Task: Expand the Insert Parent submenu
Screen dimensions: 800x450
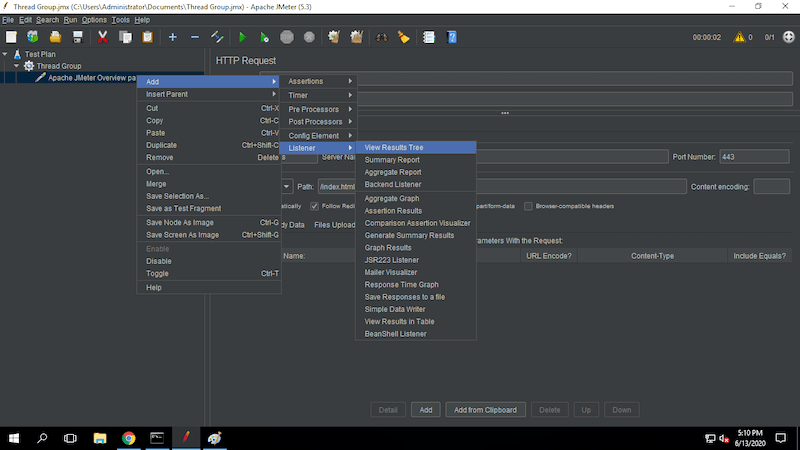Action: (209, 94)
